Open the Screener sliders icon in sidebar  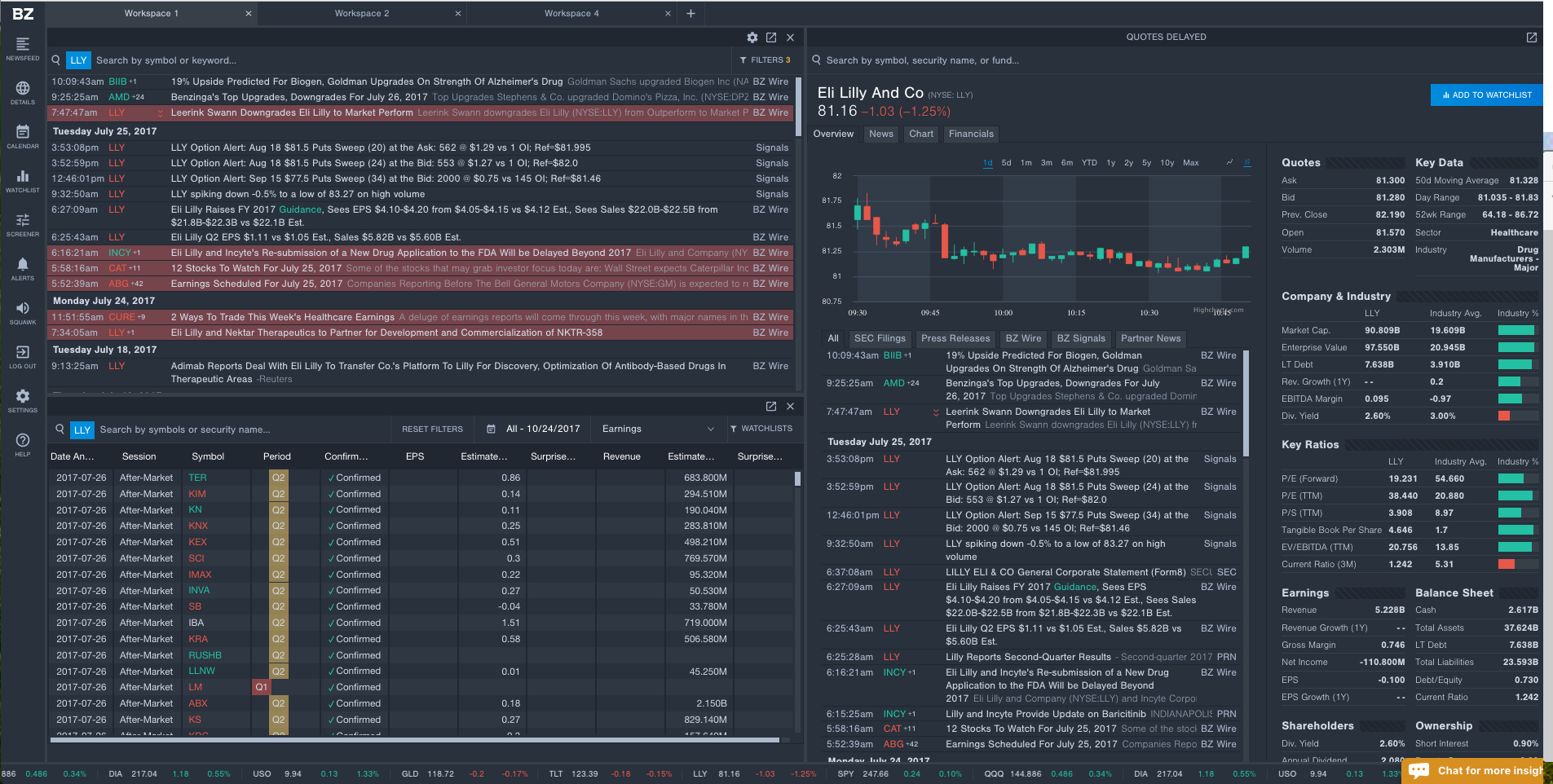point(23,220)
